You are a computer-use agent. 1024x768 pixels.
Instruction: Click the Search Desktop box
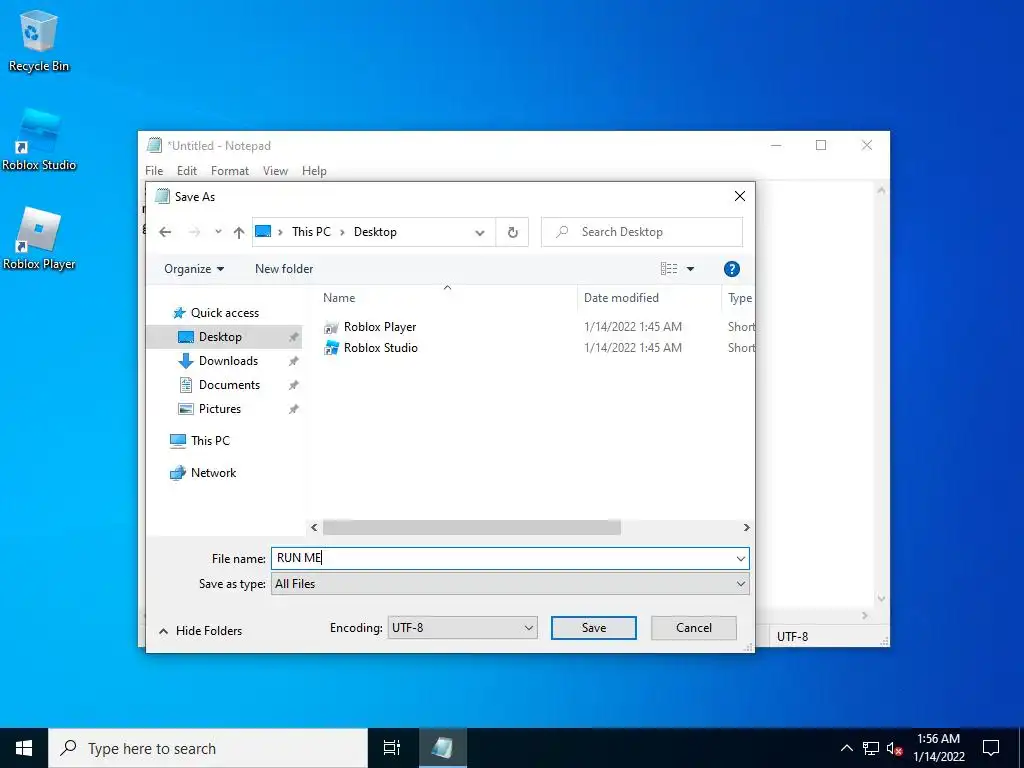point(642,232)
